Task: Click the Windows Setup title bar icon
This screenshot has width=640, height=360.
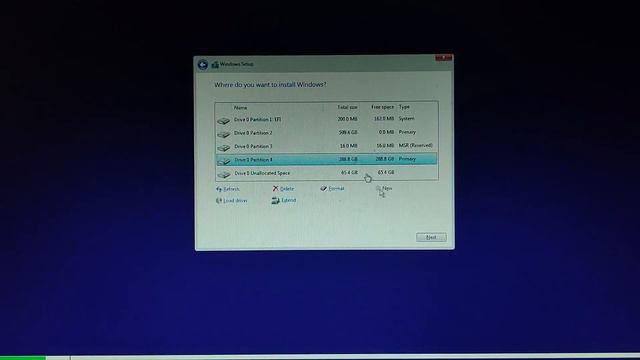Action: (215, 64)
